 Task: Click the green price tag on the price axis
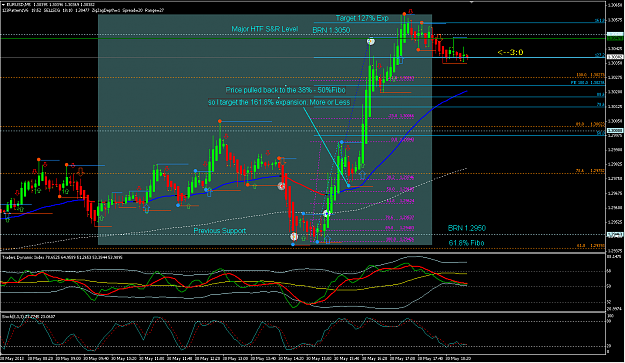pos(615,39)
